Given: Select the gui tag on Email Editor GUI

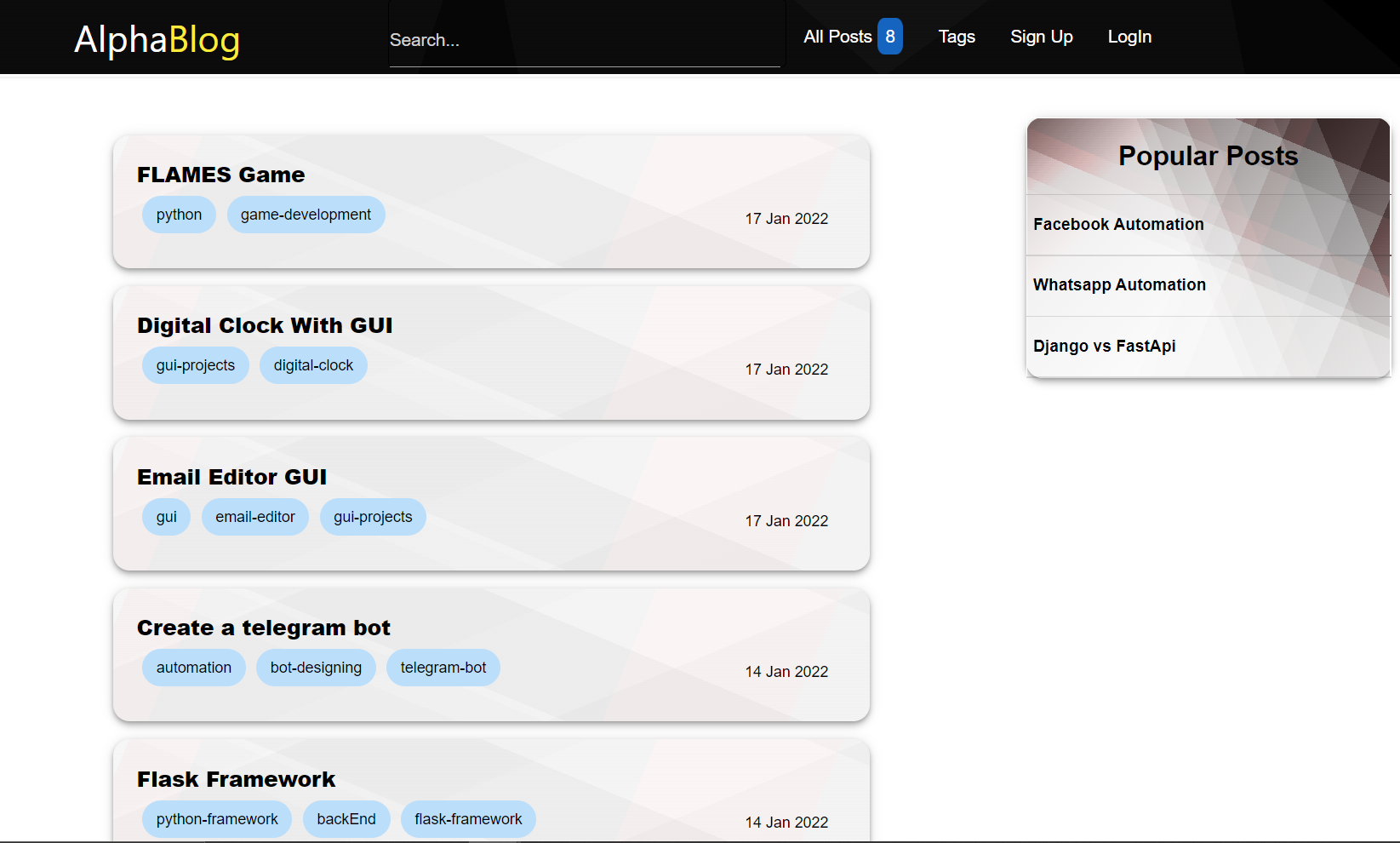Looking at the screenshot, I should coord(166,516).
